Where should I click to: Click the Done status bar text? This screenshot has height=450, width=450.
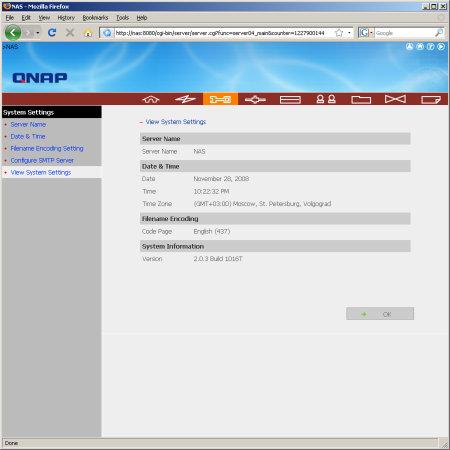pos(11,443)
